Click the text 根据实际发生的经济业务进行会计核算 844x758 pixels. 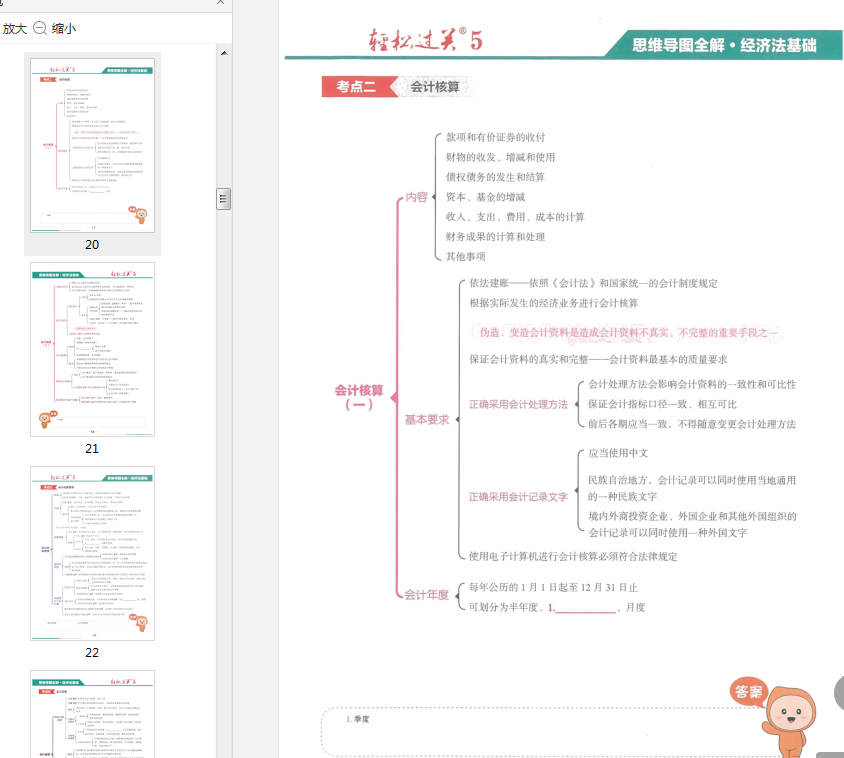click(x=553, y=303)
